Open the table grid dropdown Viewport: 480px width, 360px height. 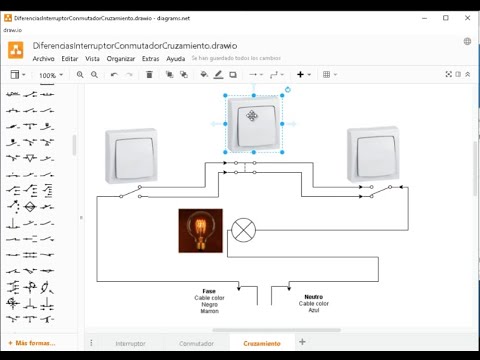coord(330,75)
